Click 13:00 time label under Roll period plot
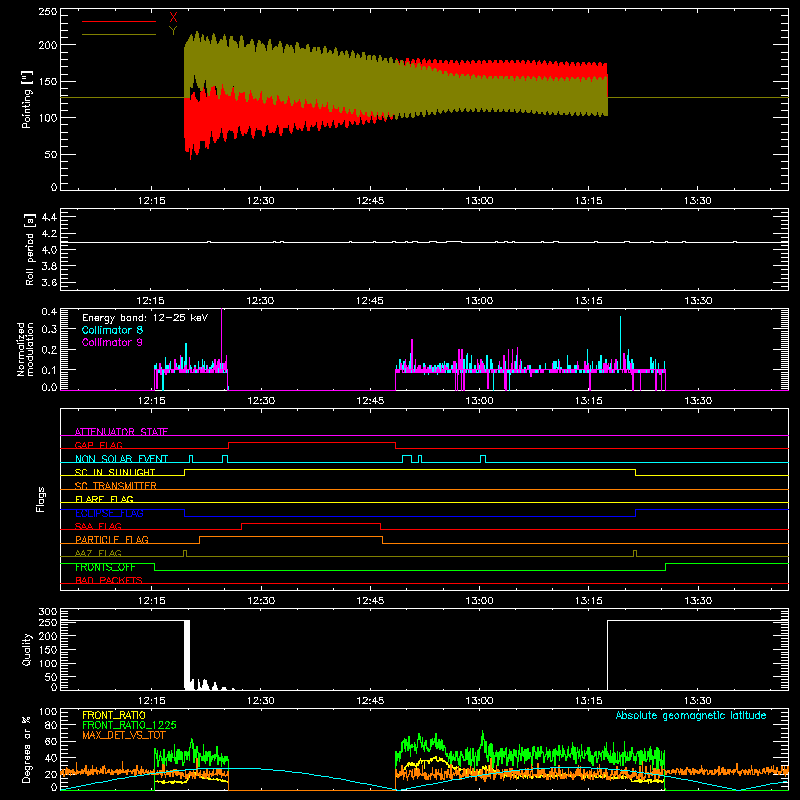The width and height of the screenshot is (800, 800). pyautogui.click(x=479, y=301)
